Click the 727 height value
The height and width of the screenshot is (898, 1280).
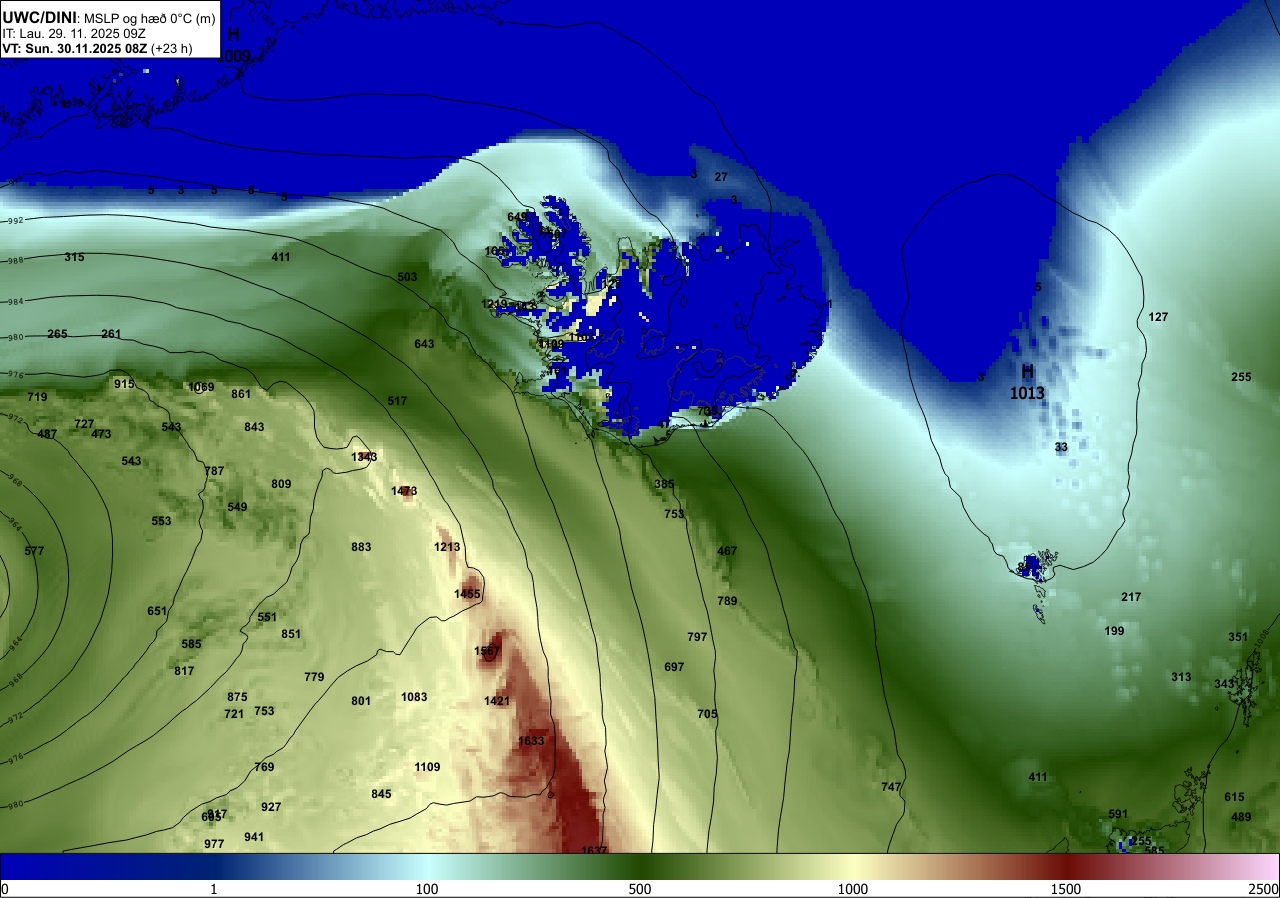pos(84,424)
